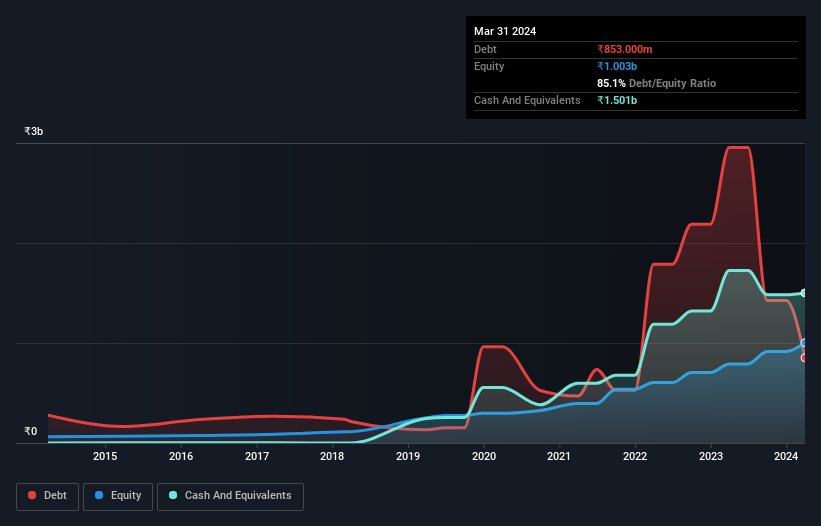Click the teal Cash legend dot
821x526 pixels.
[x=173, y=495]
